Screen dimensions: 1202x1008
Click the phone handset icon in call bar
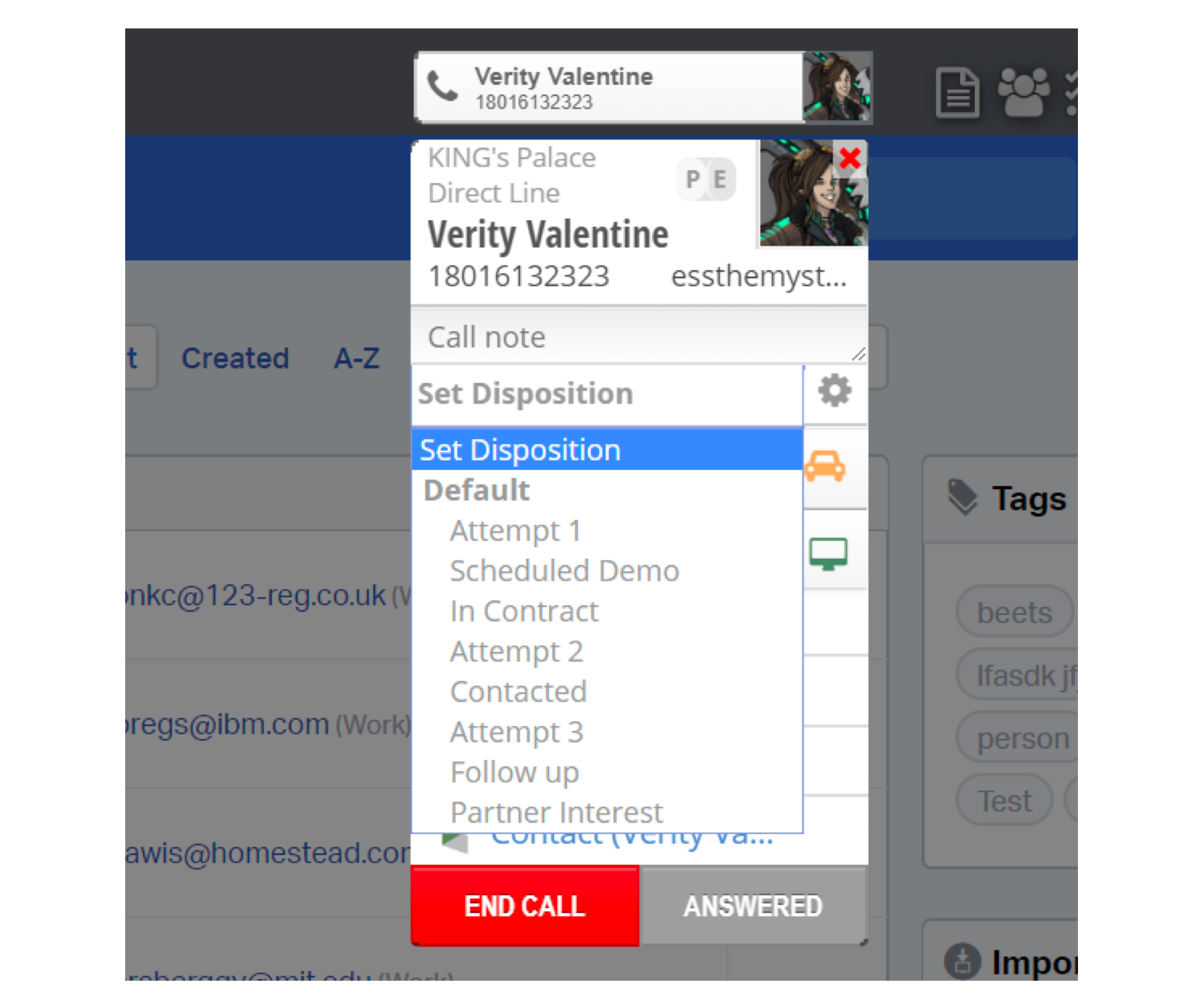click(x=442, y=86)
